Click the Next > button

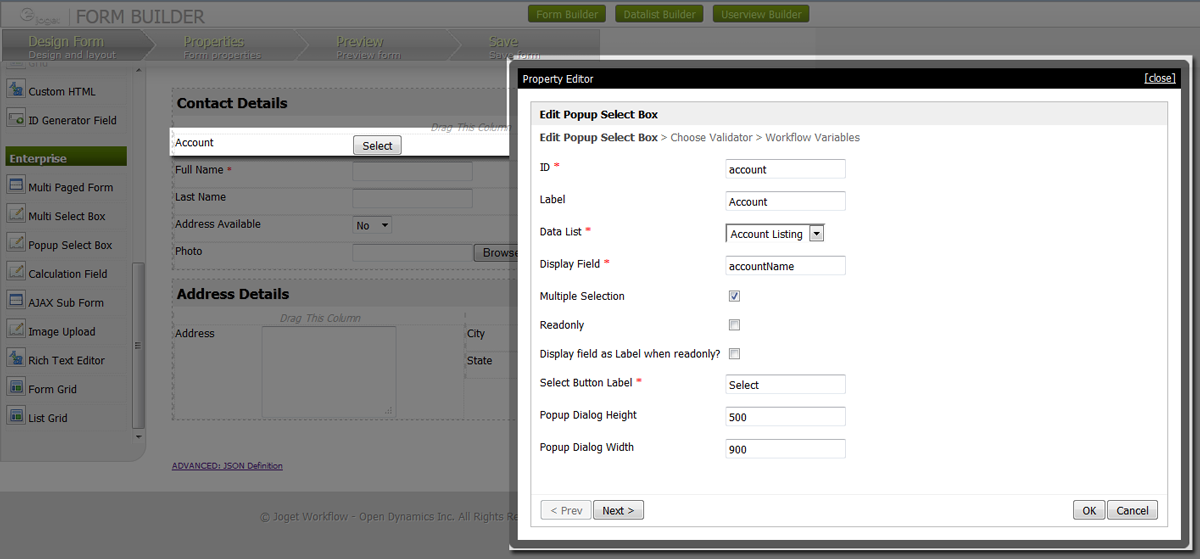click(619, 510)
